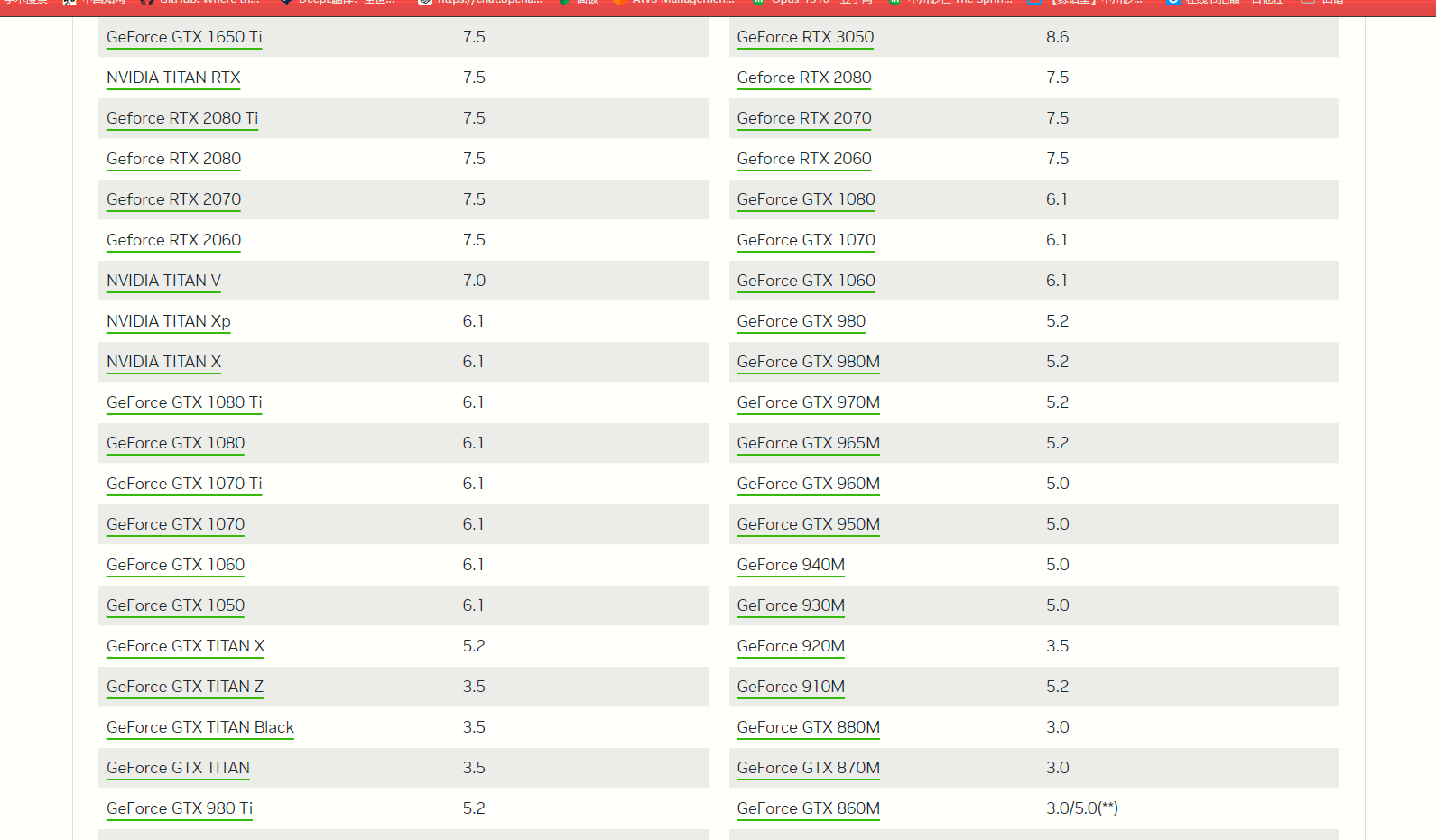The image size is (1436, 840).
Task: Visit the GeForce GTX 950M link
Action: [x=808, y=524]
